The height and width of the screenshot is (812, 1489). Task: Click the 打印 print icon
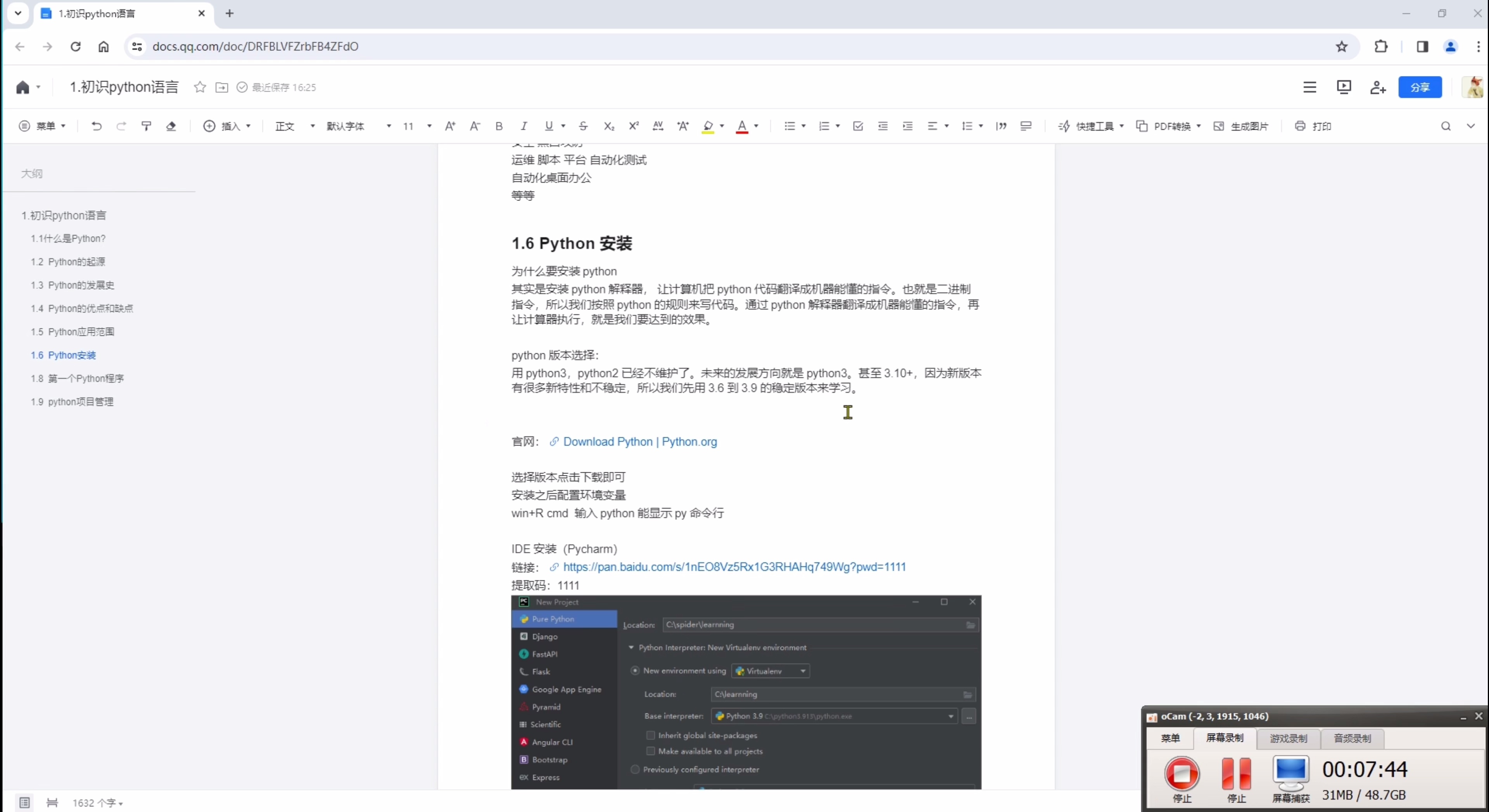1313,126
